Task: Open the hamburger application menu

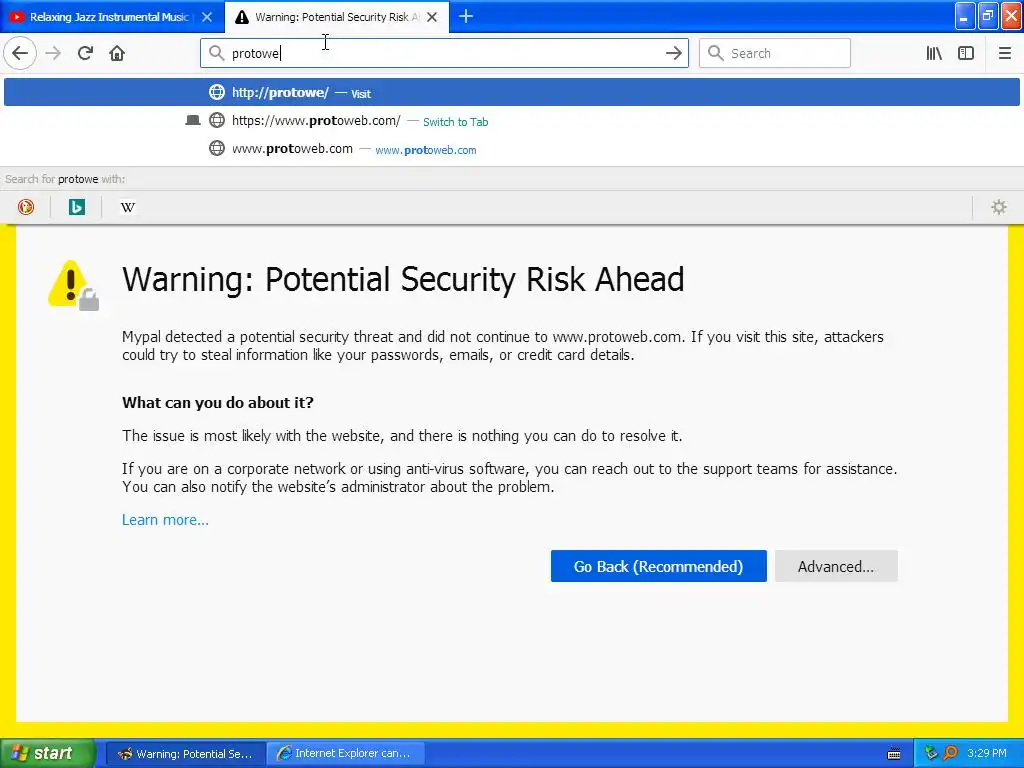Action: coord(1005,53)
